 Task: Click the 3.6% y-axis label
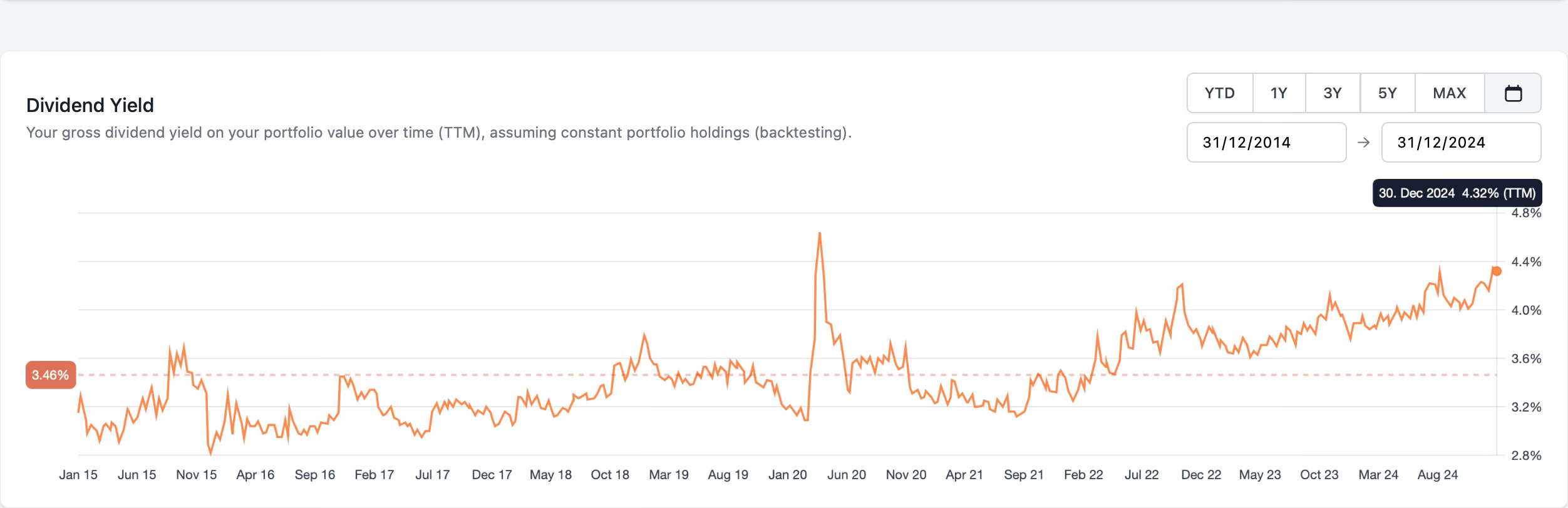(x=1526, y=359)
